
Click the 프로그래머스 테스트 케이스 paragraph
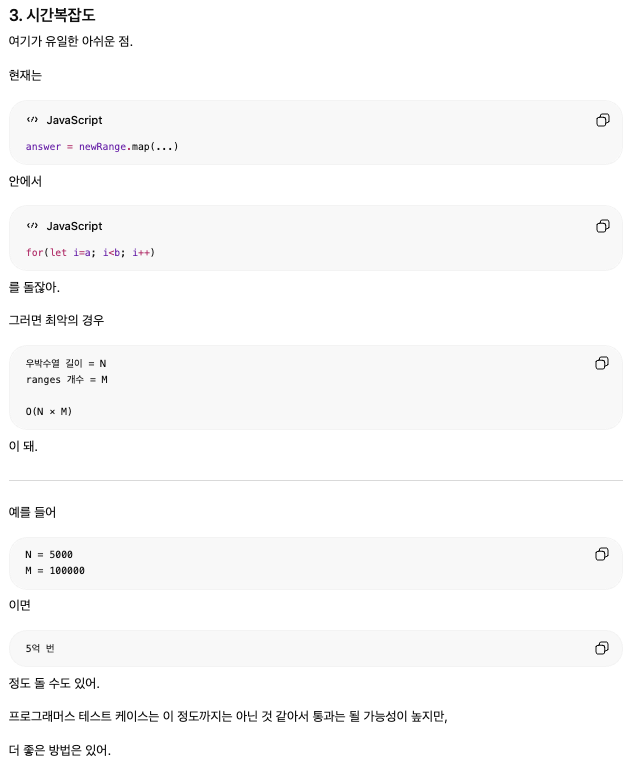point(228,716)
